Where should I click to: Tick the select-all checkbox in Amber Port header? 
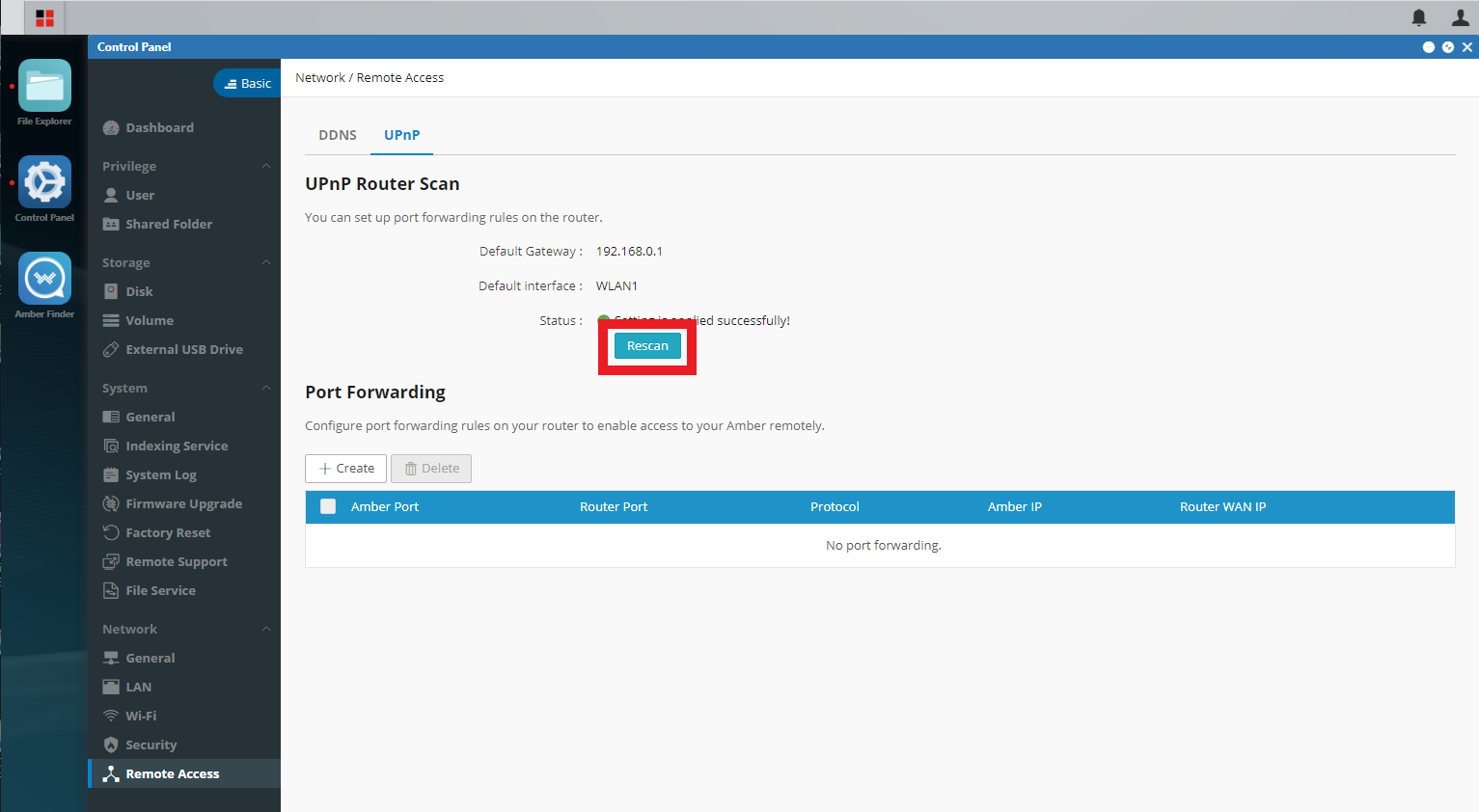pyautogui.click(x=328, y=506)
